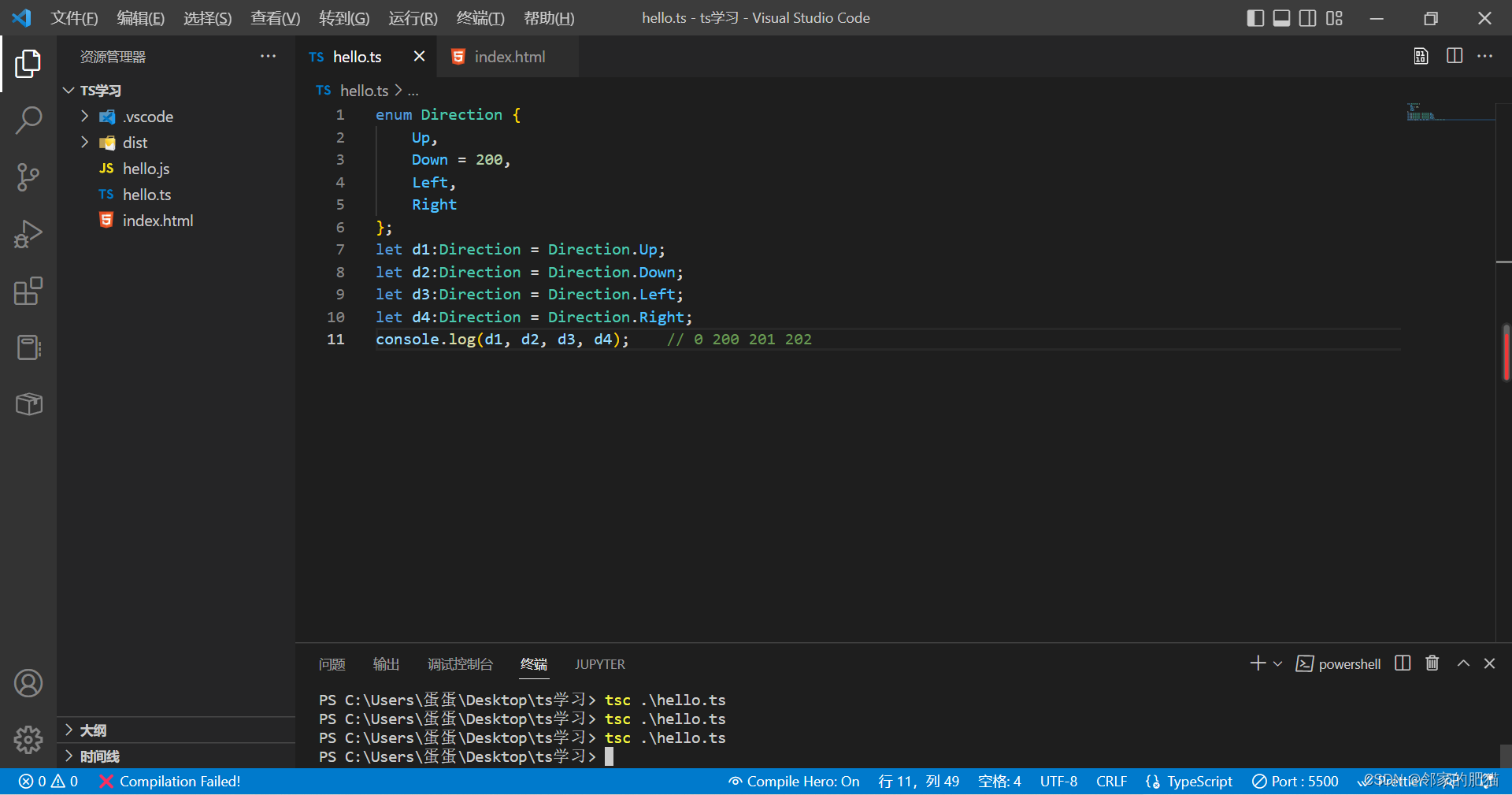Screen dimensions: 1512x795
Task: Click the terminal vertical scrollbar
Action: tap(1506, 756)
